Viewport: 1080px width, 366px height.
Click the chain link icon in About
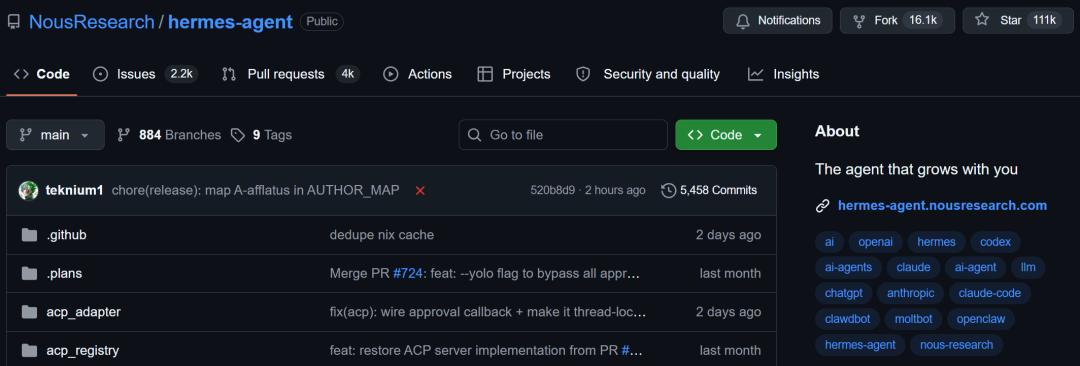coord(822,205)
